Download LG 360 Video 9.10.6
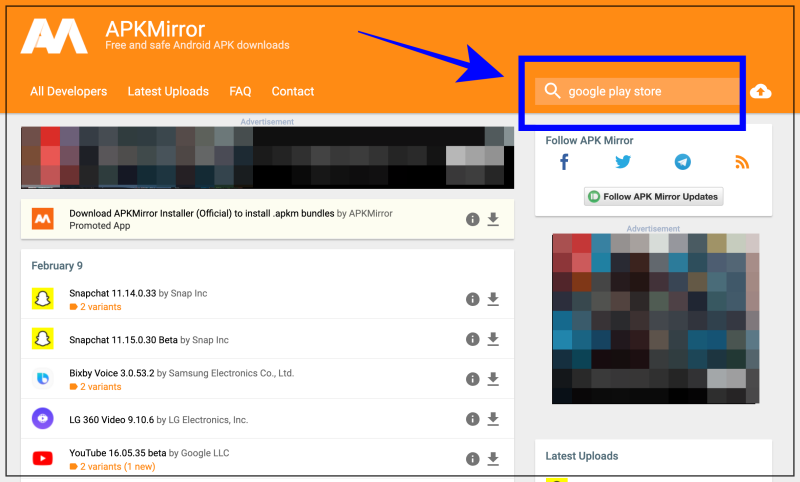The width and height of the screenshot is (800, 482). [x=493, y=419]
